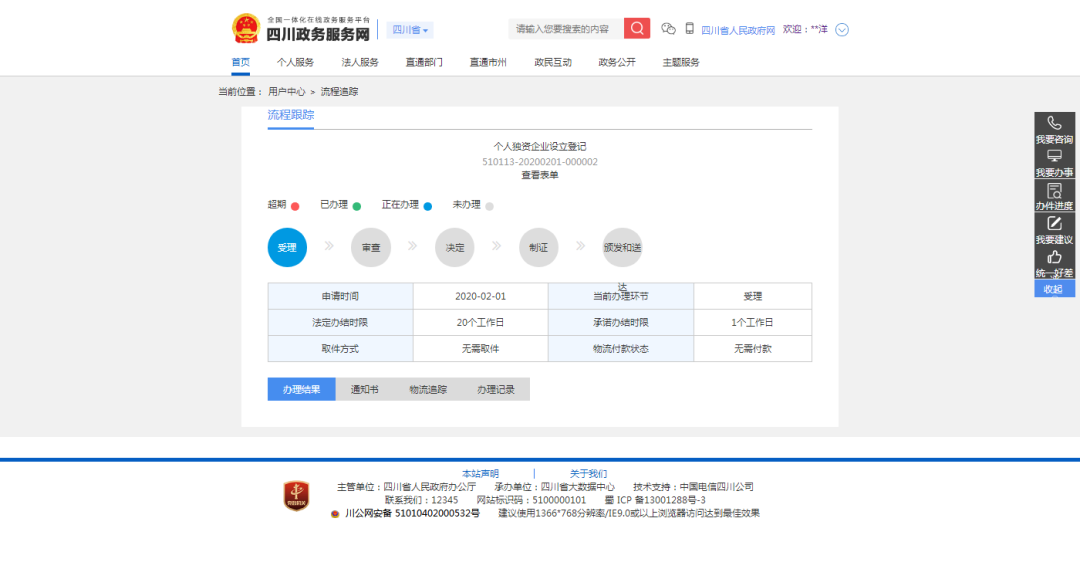Screen dimensions: 1080x569
Task: Click the 办件进度 document search icon
Action: coord(1054,190)
